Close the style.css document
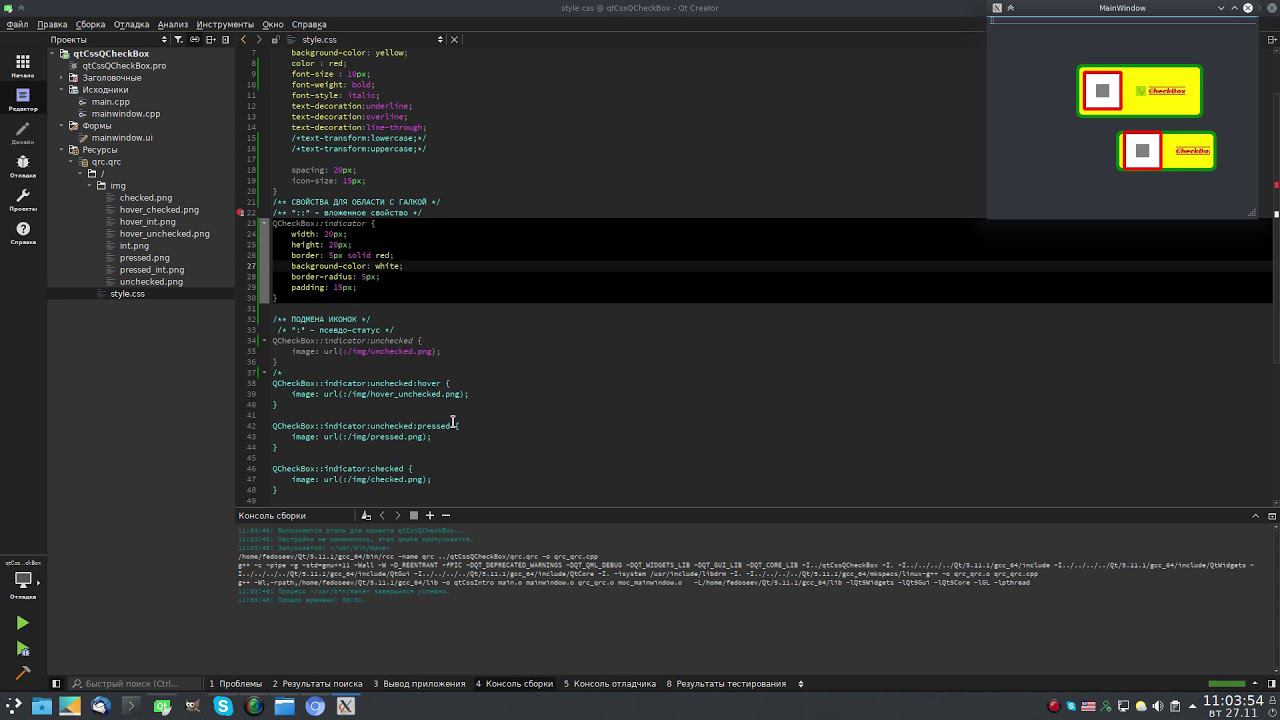 [x=454, y=40]
